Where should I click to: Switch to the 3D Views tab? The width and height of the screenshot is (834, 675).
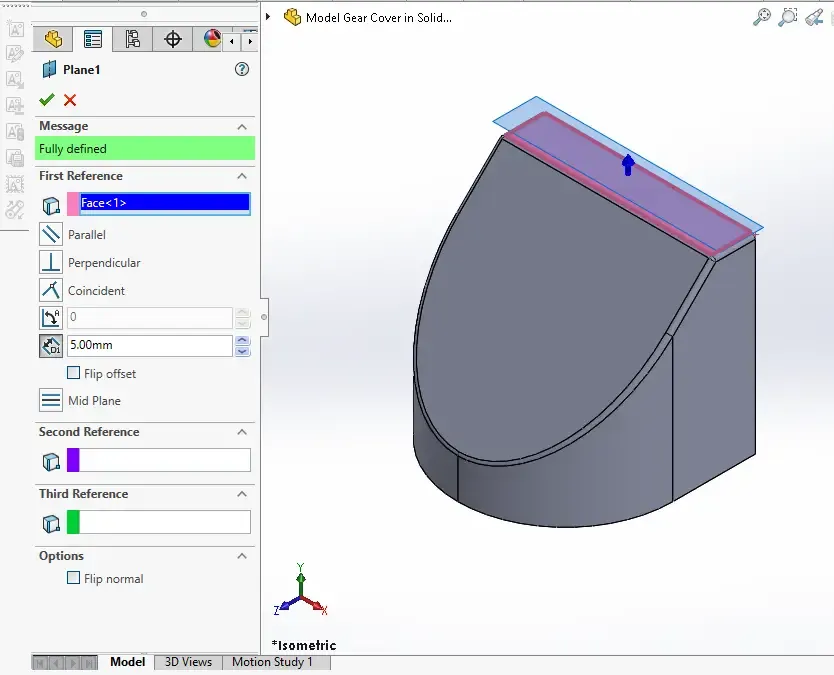coord(188,662)
